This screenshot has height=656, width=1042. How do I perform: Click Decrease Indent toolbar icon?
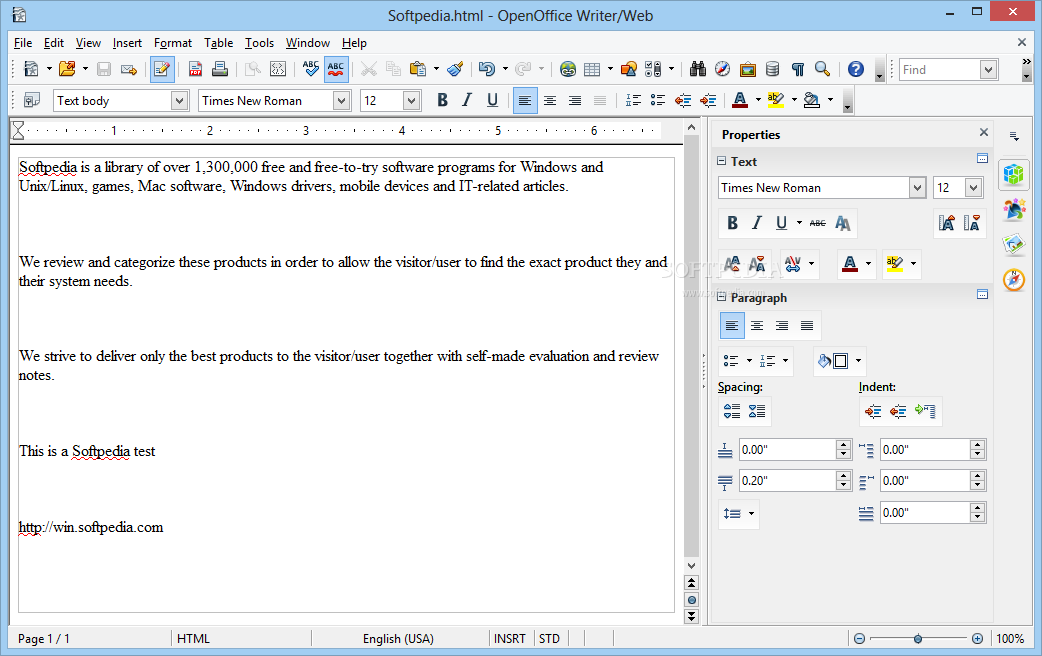tap(683, 100)
